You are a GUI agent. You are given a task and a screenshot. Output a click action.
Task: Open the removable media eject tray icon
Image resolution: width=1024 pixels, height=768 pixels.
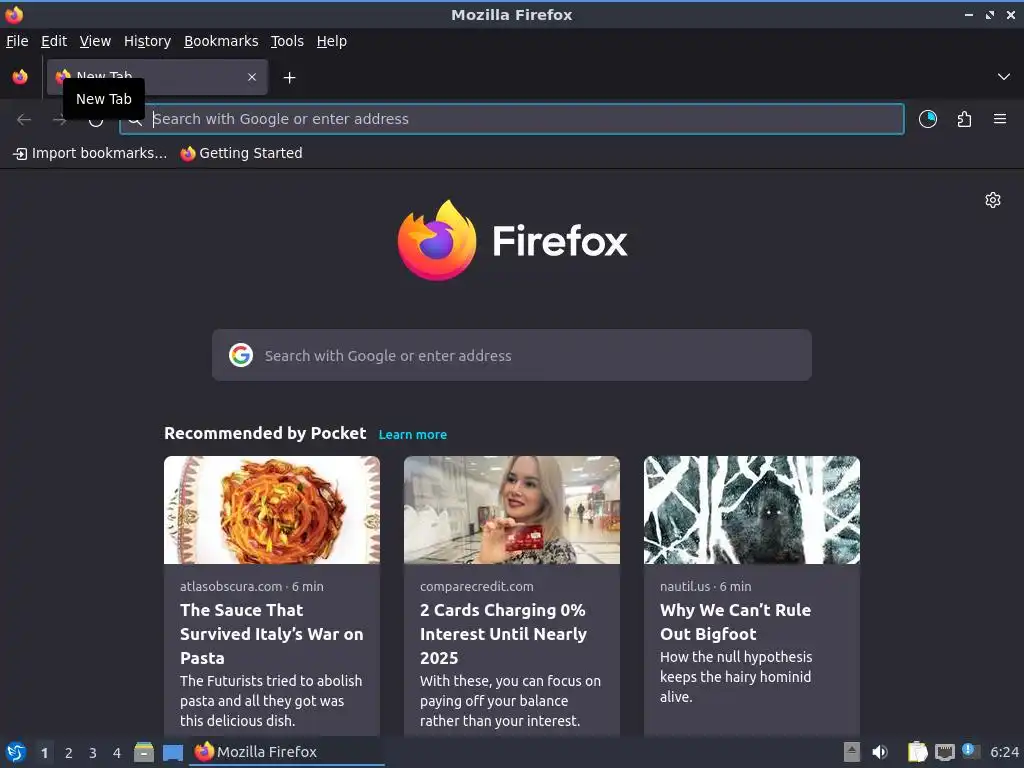point(852,752)
